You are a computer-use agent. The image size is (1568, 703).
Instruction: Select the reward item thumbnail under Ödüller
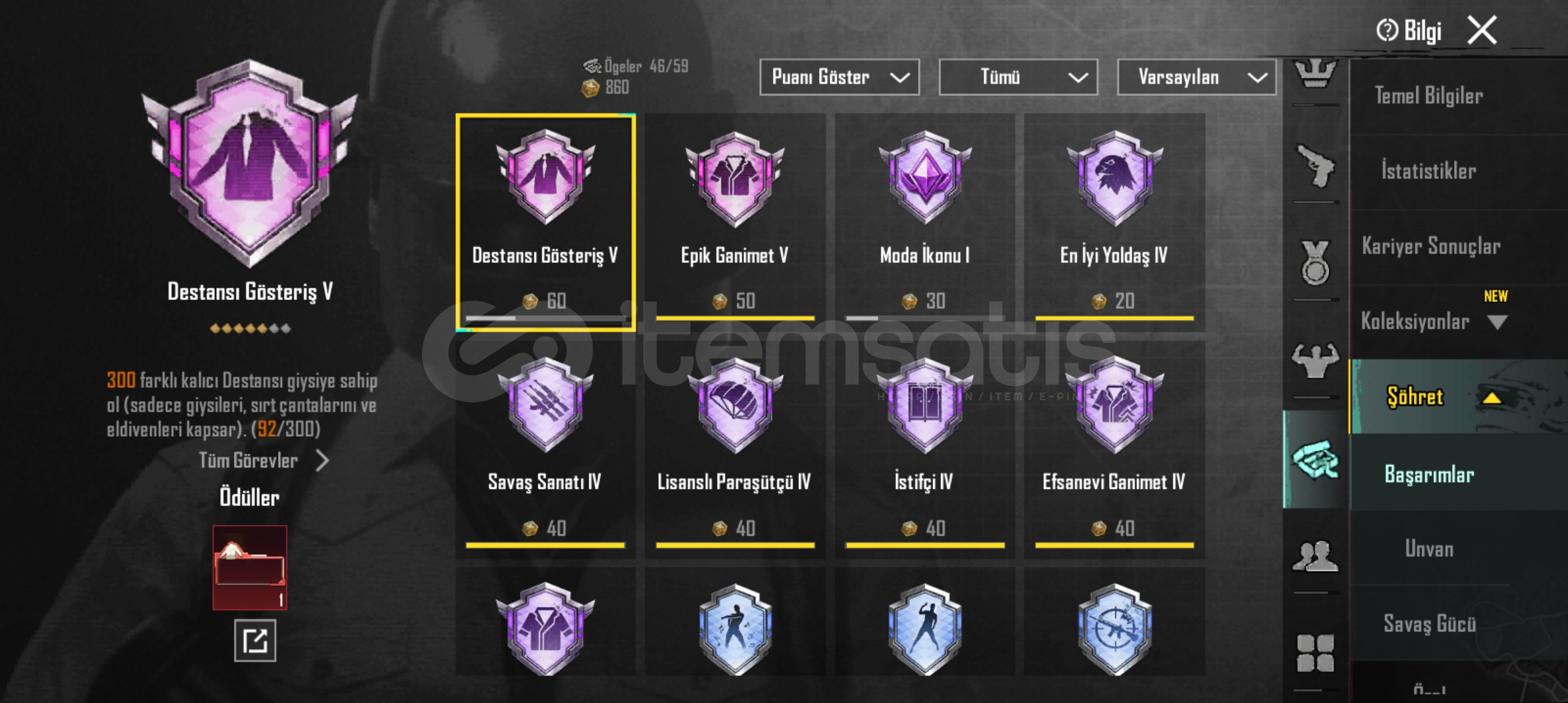(249, 568)
